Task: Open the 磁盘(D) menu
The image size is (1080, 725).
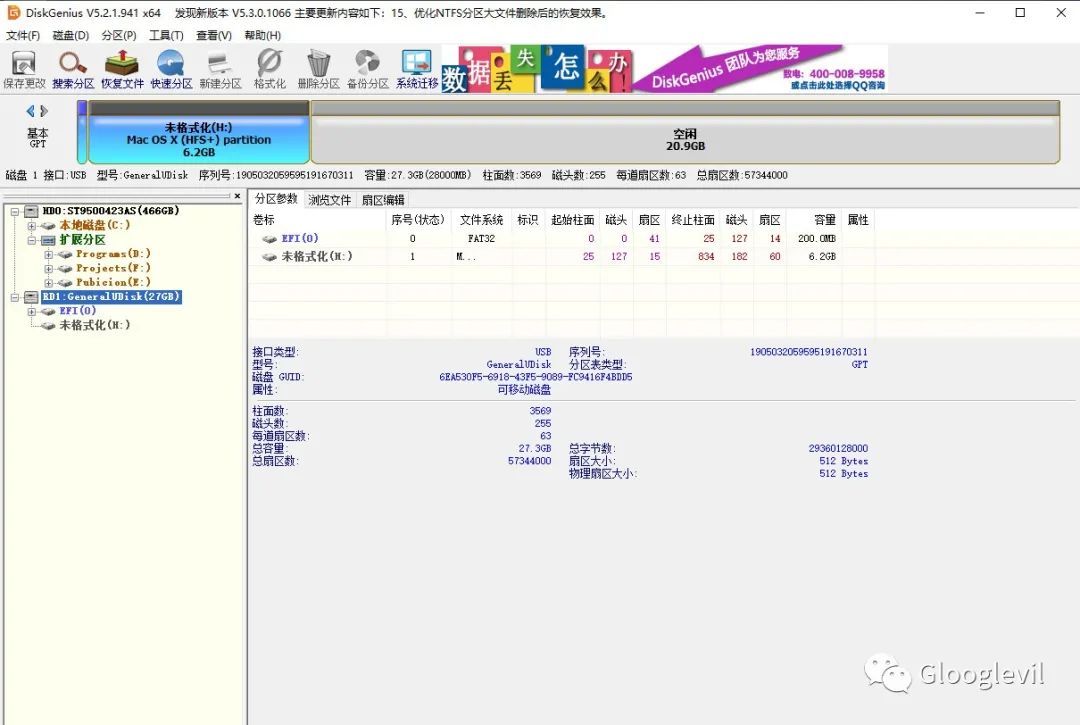Action: click(71, 35)
